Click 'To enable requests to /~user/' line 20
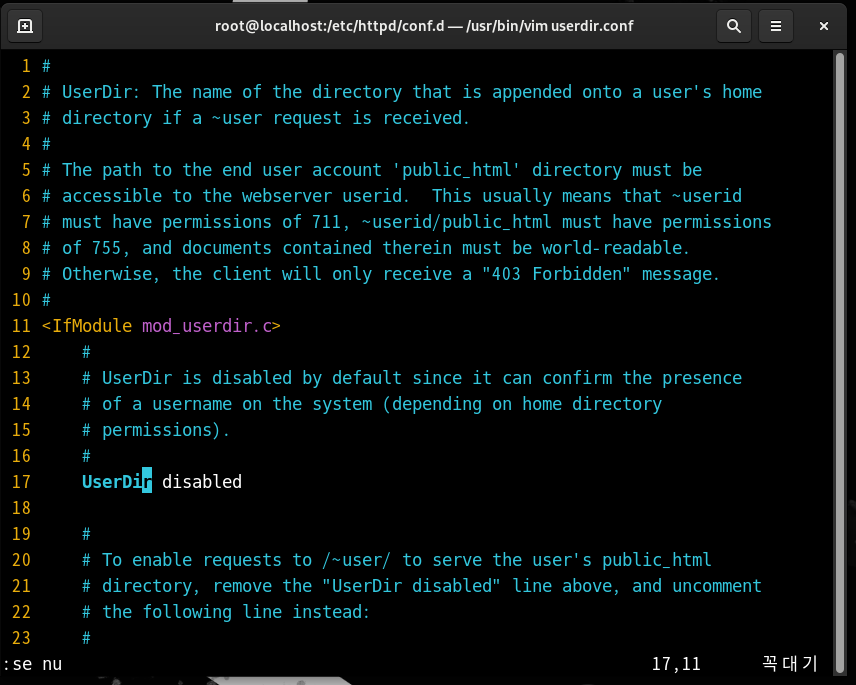 (x=246, y=559)
